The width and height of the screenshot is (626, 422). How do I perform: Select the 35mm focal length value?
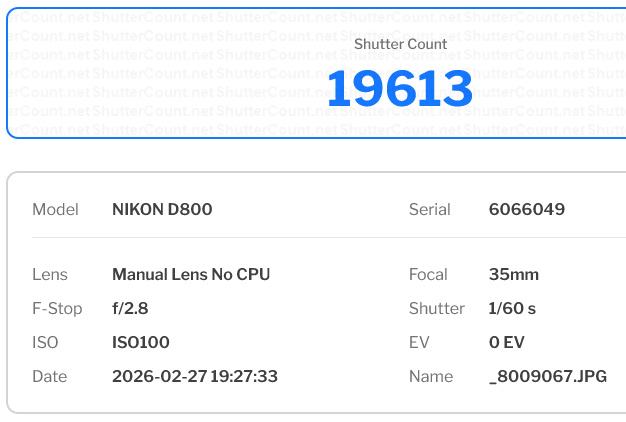point(512,275)
